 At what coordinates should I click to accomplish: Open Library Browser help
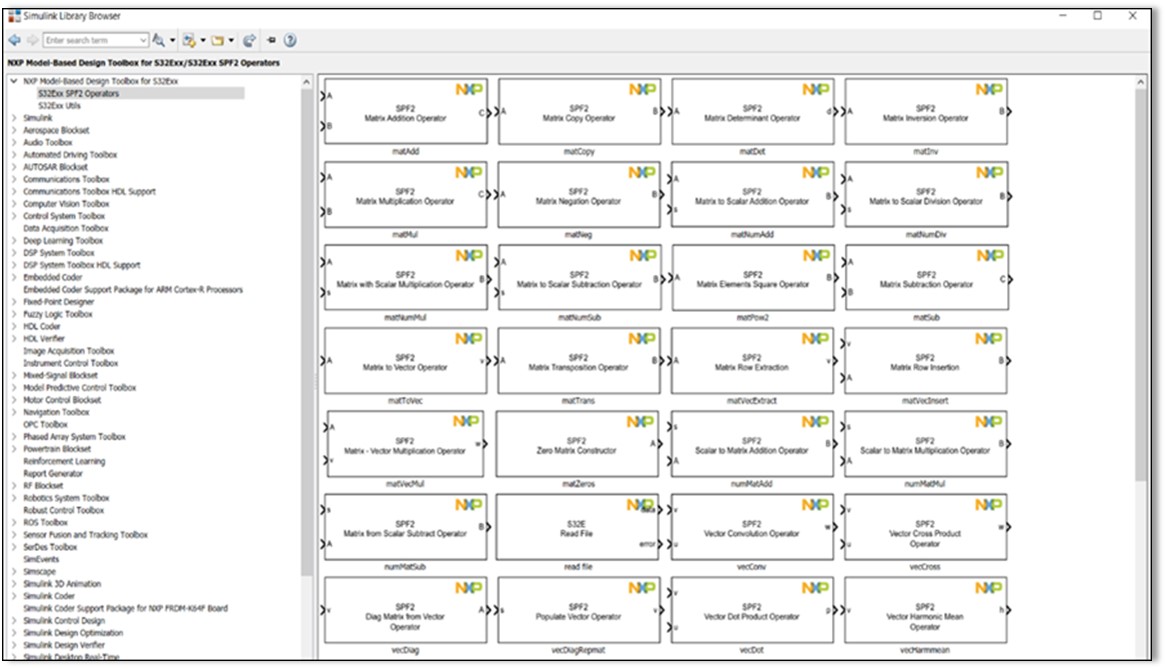pos(288,41)
